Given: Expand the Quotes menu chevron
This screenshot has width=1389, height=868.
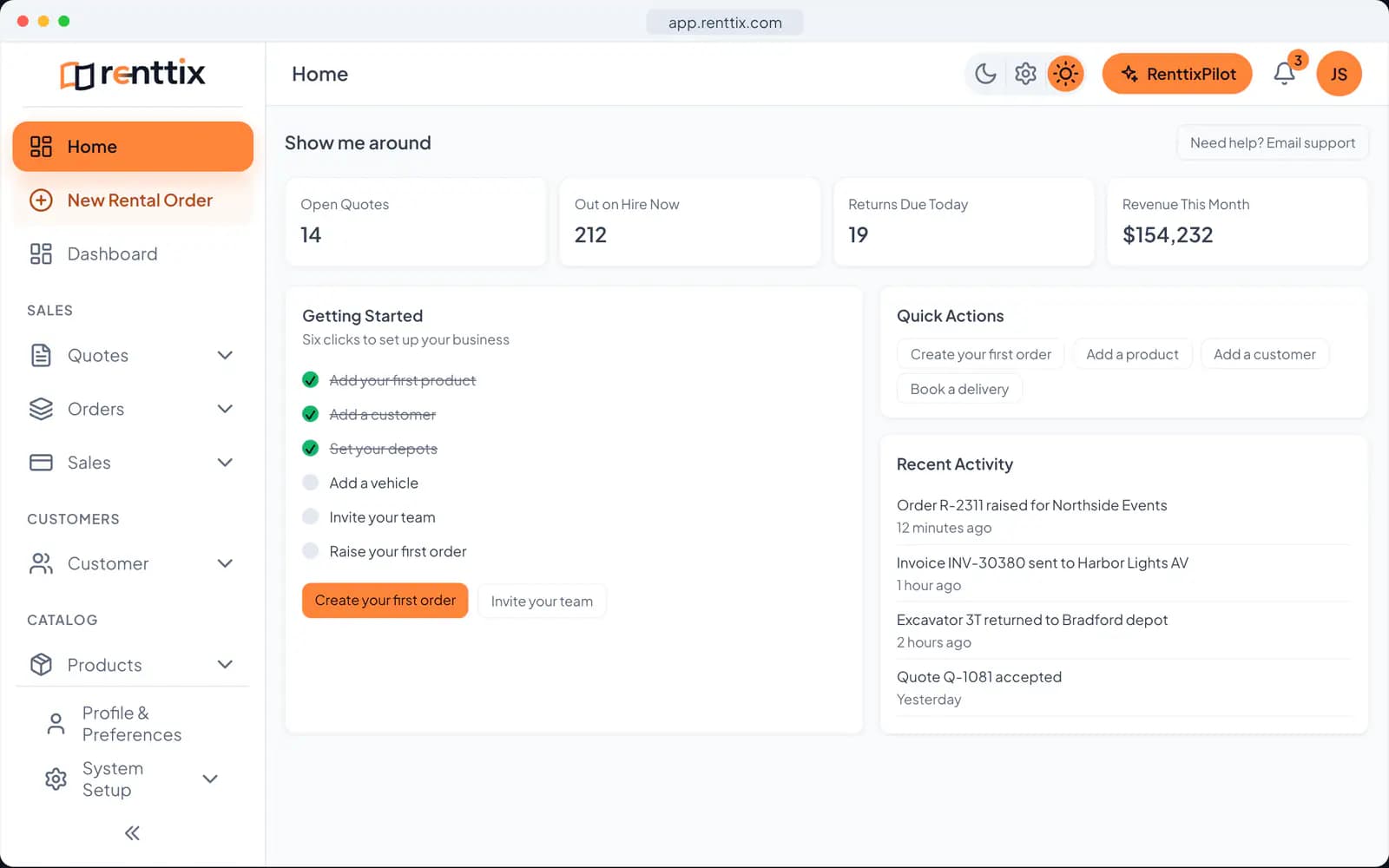Looking at the screenshot, I should [225, 356].
